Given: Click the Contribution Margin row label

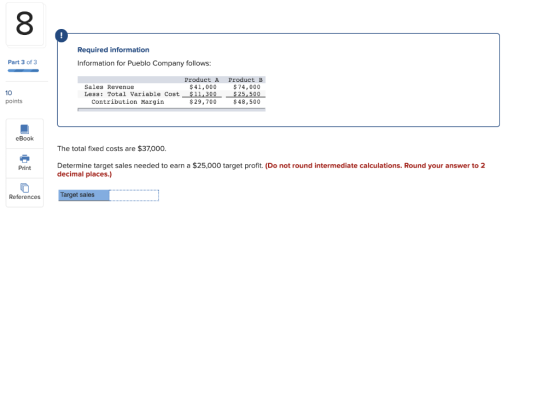Looking at the screenshot, I should pyautogui.click(x=128, y=102).
